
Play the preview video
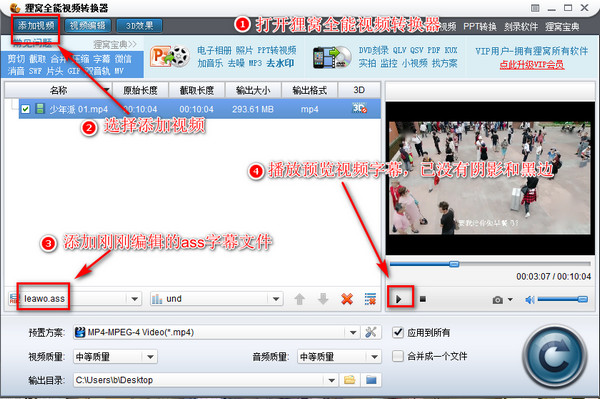click(399, 299)
